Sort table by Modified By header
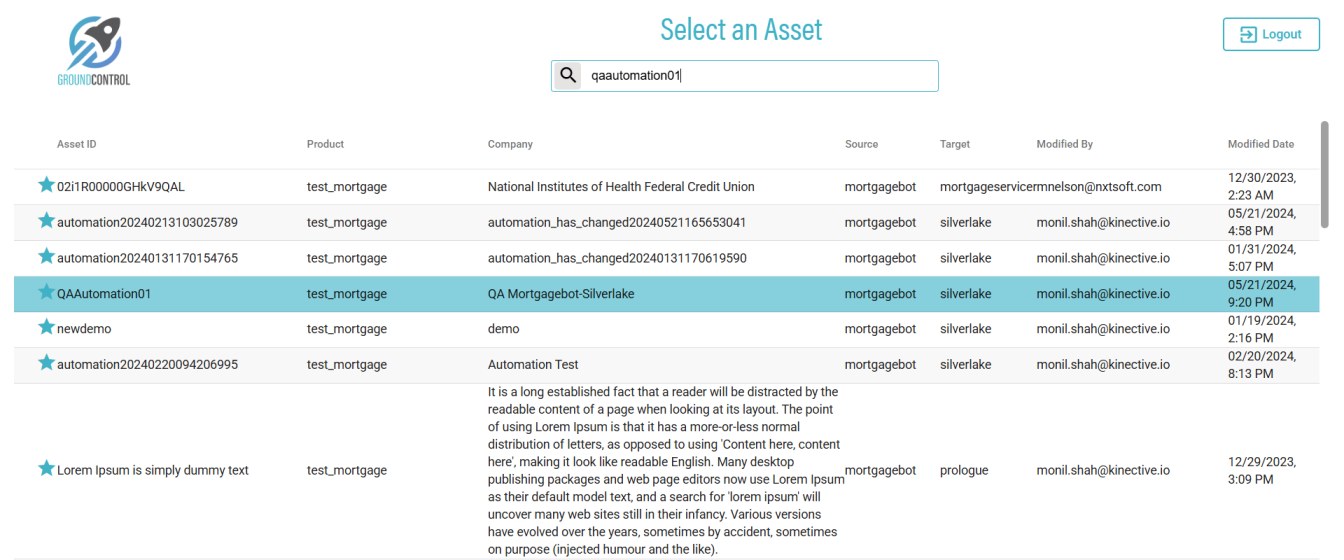Viewport: 1344px width, 560px height. point(1064,144)
